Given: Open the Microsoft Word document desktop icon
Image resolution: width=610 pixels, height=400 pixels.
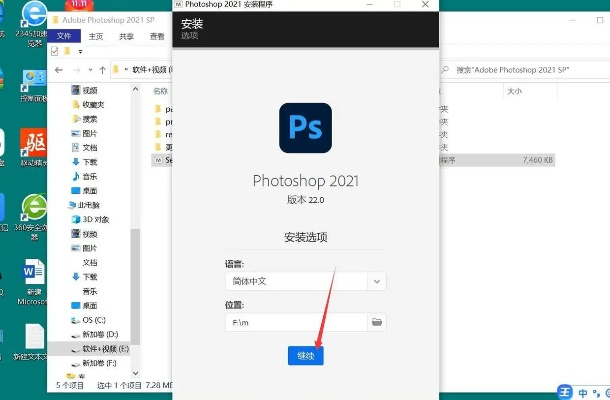Looking at the screenshot, I should [33, 282].
